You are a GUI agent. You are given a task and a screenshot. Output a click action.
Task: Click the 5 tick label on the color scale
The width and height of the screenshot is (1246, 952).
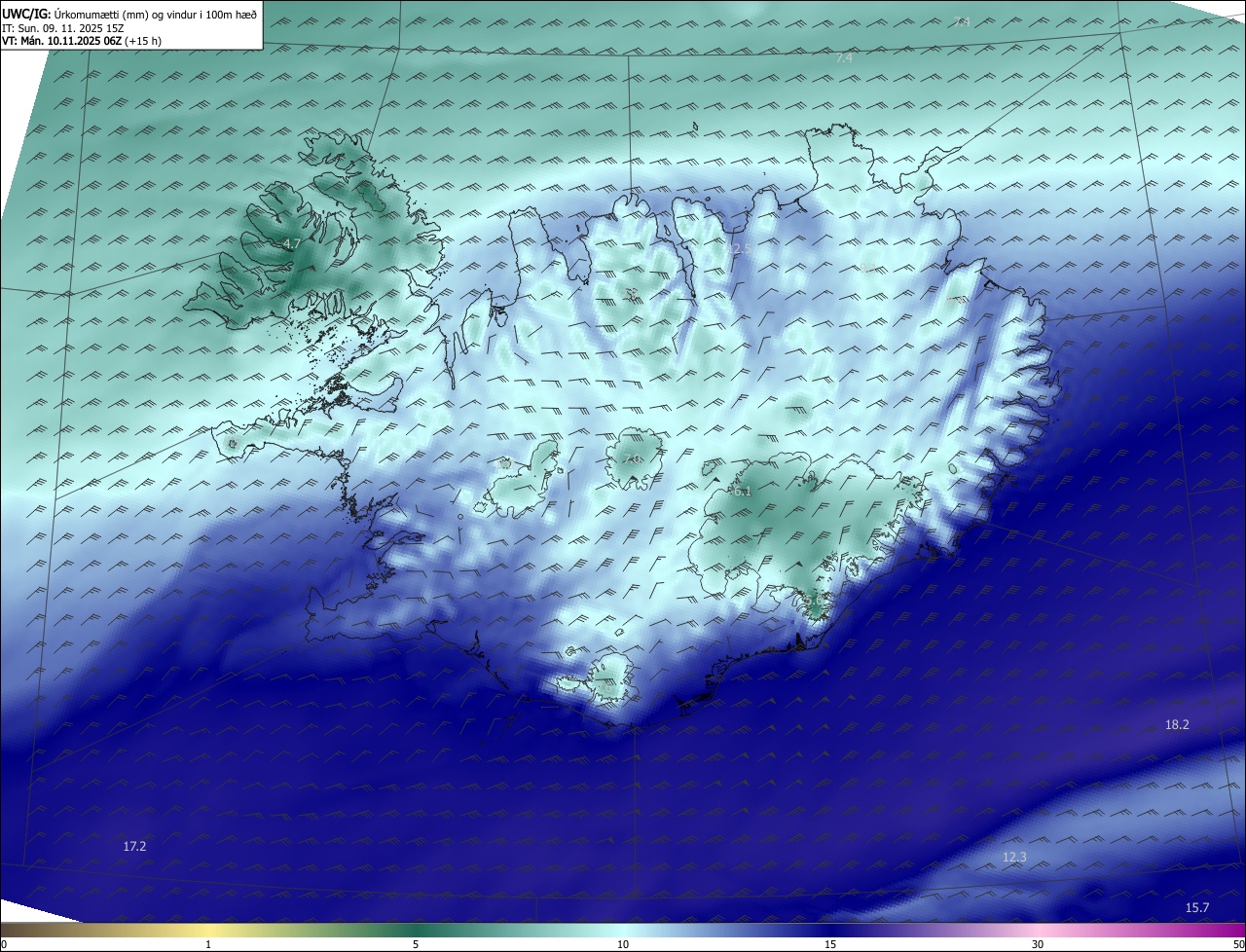(x=416, y=945)
